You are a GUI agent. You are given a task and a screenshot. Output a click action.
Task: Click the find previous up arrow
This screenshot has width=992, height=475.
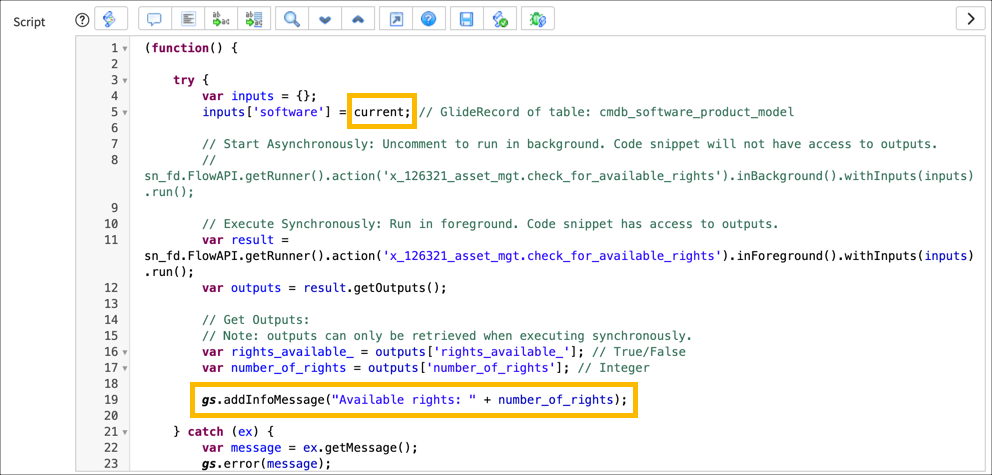coord(357,19)
